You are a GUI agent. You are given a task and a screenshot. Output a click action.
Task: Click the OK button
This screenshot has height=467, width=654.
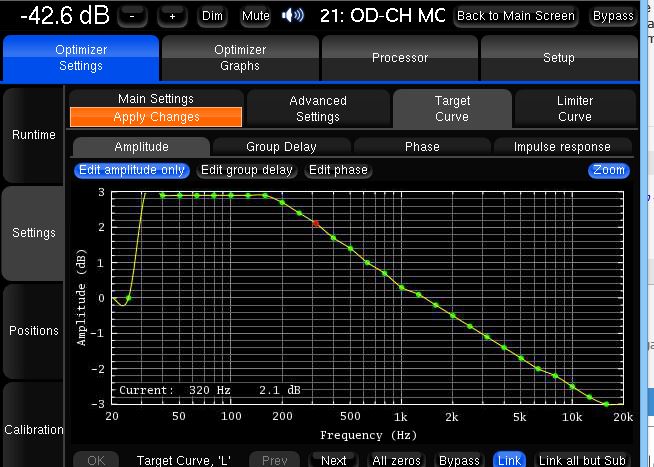pyautogui.click(x=96, y=460)
